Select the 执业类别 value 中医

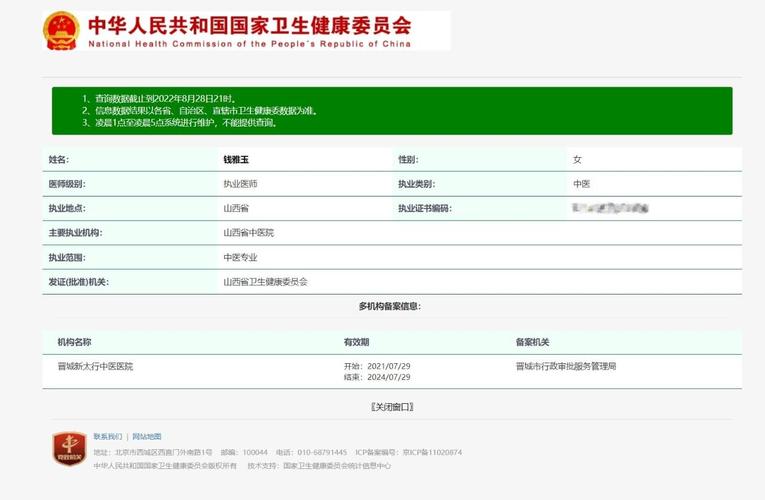[582, 184]
